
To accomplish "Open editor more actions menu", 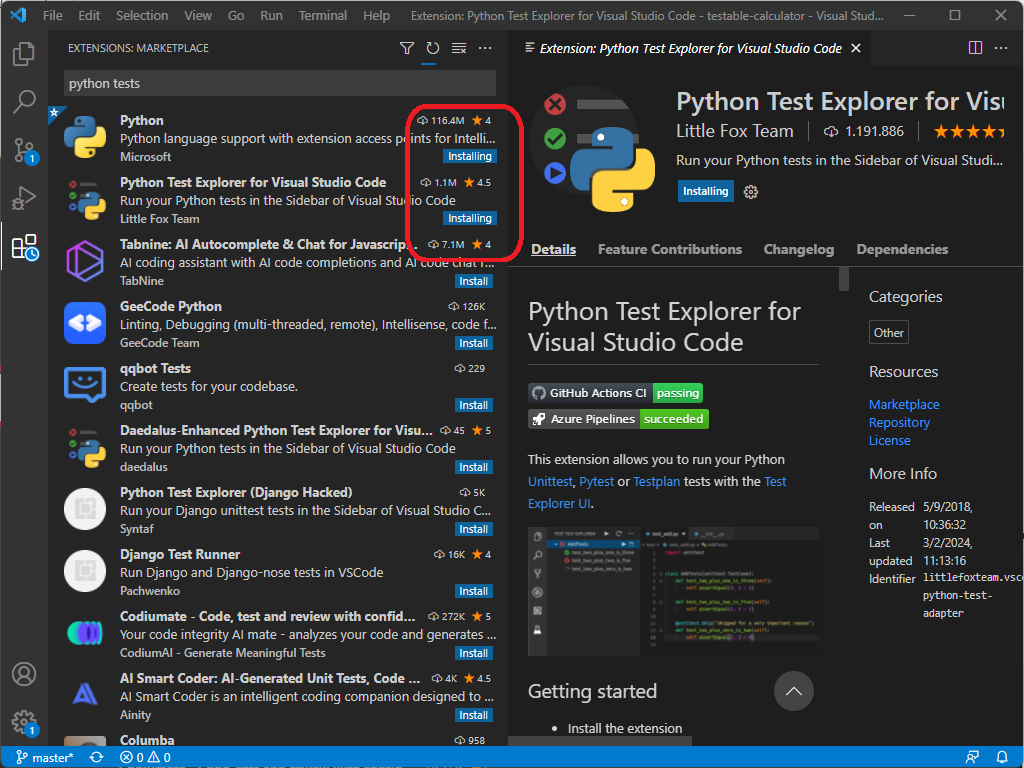I will 1000,48.
